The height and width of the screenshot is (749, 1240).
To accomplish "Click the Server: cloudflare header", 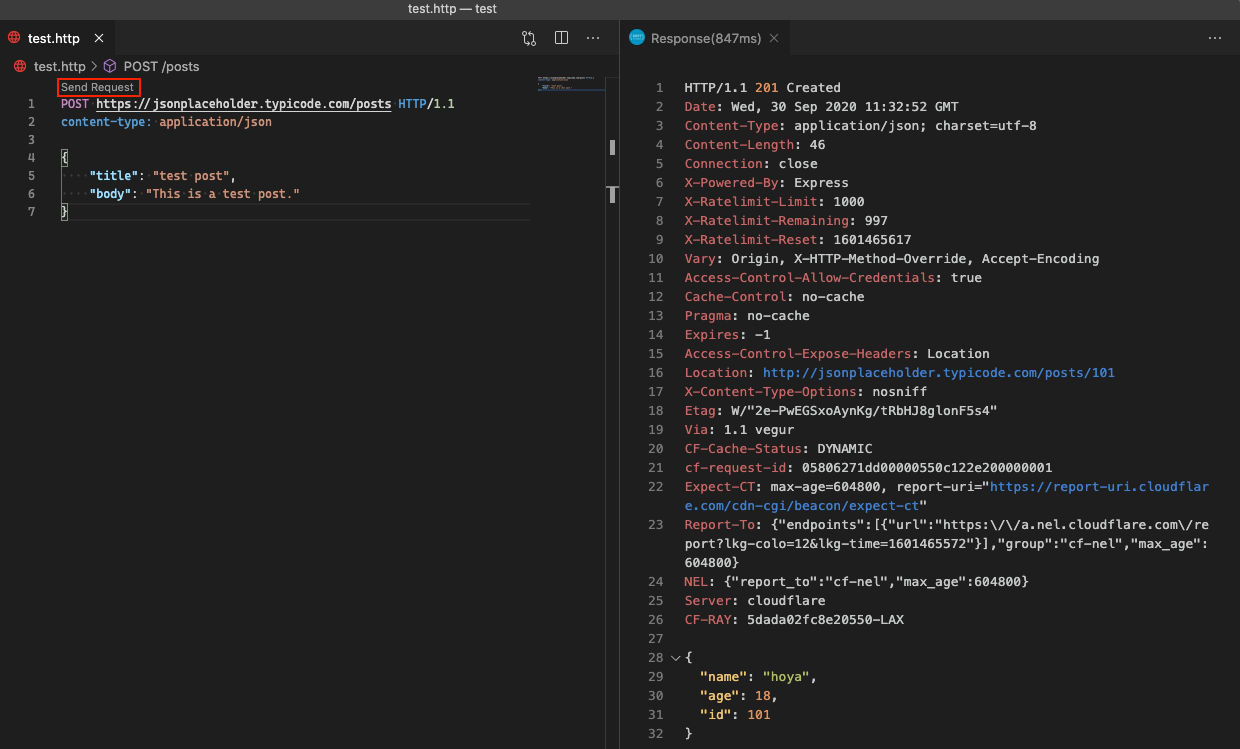I will [755, 600].
